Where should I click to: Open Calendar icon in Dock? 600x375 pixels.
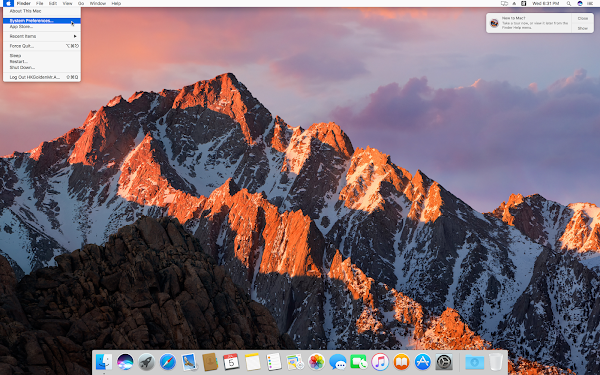[x=231, y=362]
